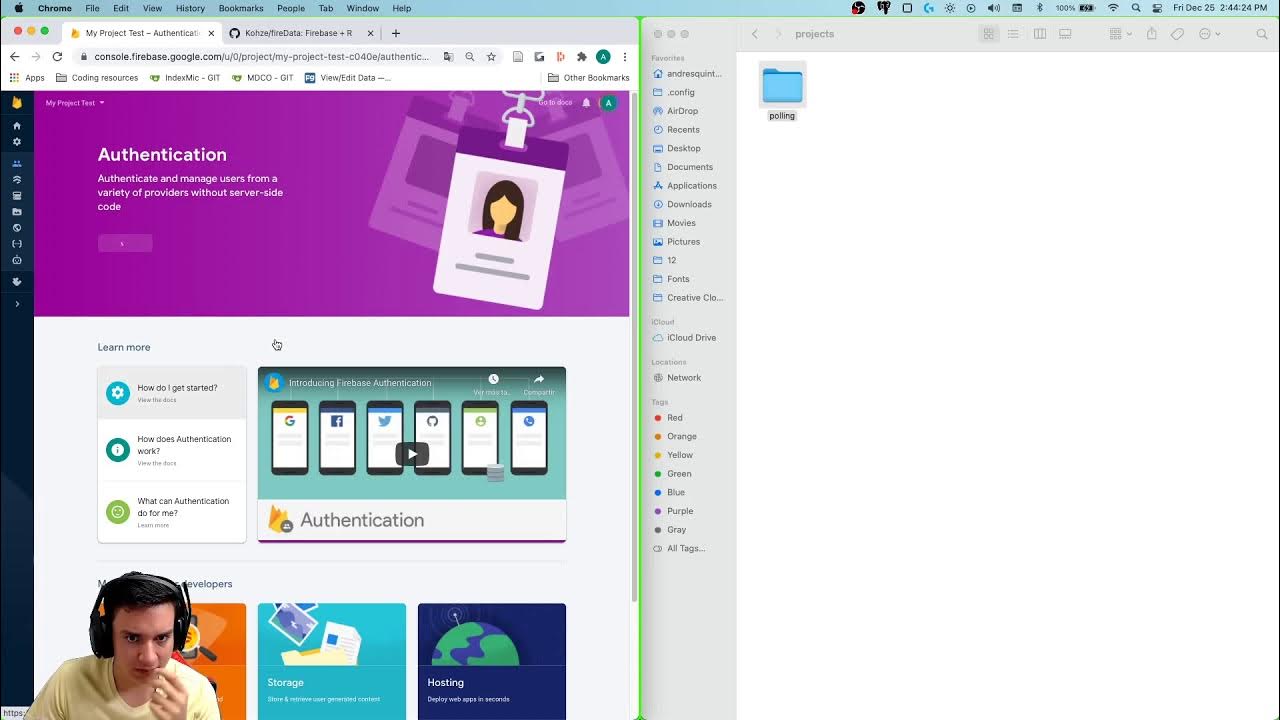The image size is (1280, 720).
Task: Reload the Chrome page
Action: click(x=57, y=57)
